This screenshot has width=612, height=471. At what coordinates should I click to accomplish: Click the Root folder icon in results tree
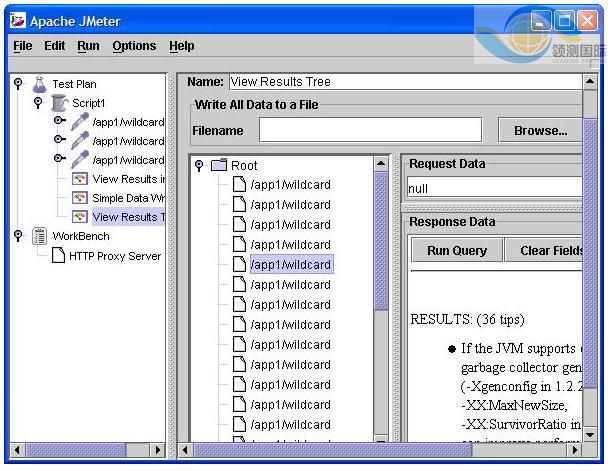coord(219,165)
